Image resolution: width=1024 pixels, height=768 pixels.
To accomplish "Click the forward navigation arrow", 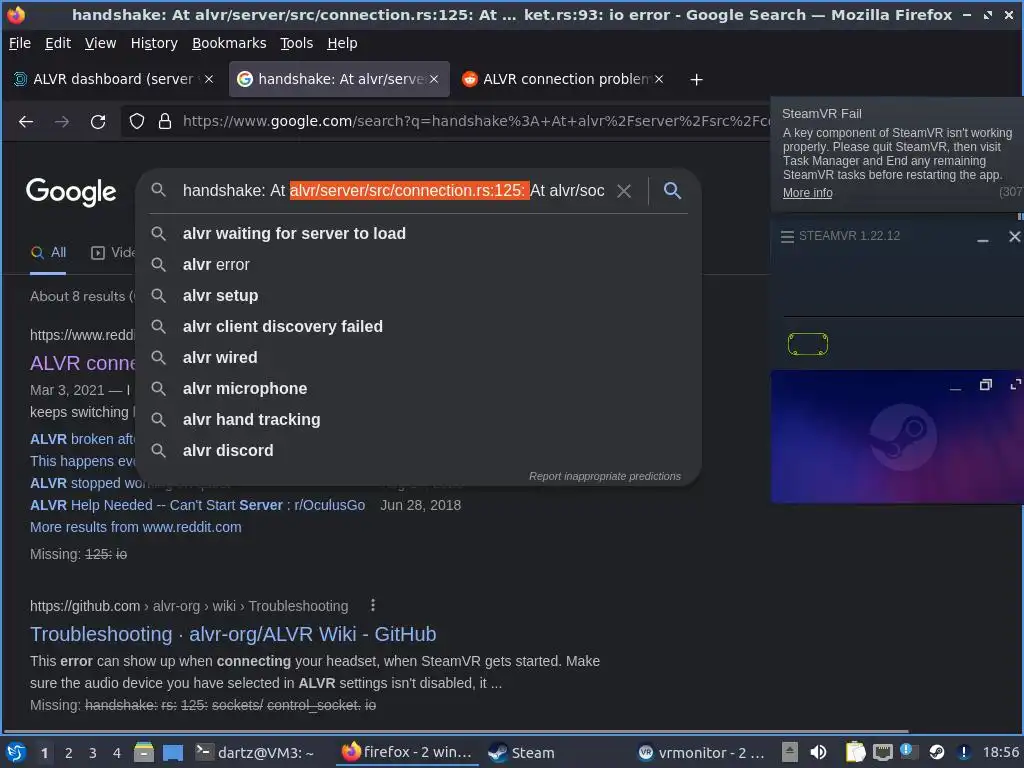I will coord(62,121).
